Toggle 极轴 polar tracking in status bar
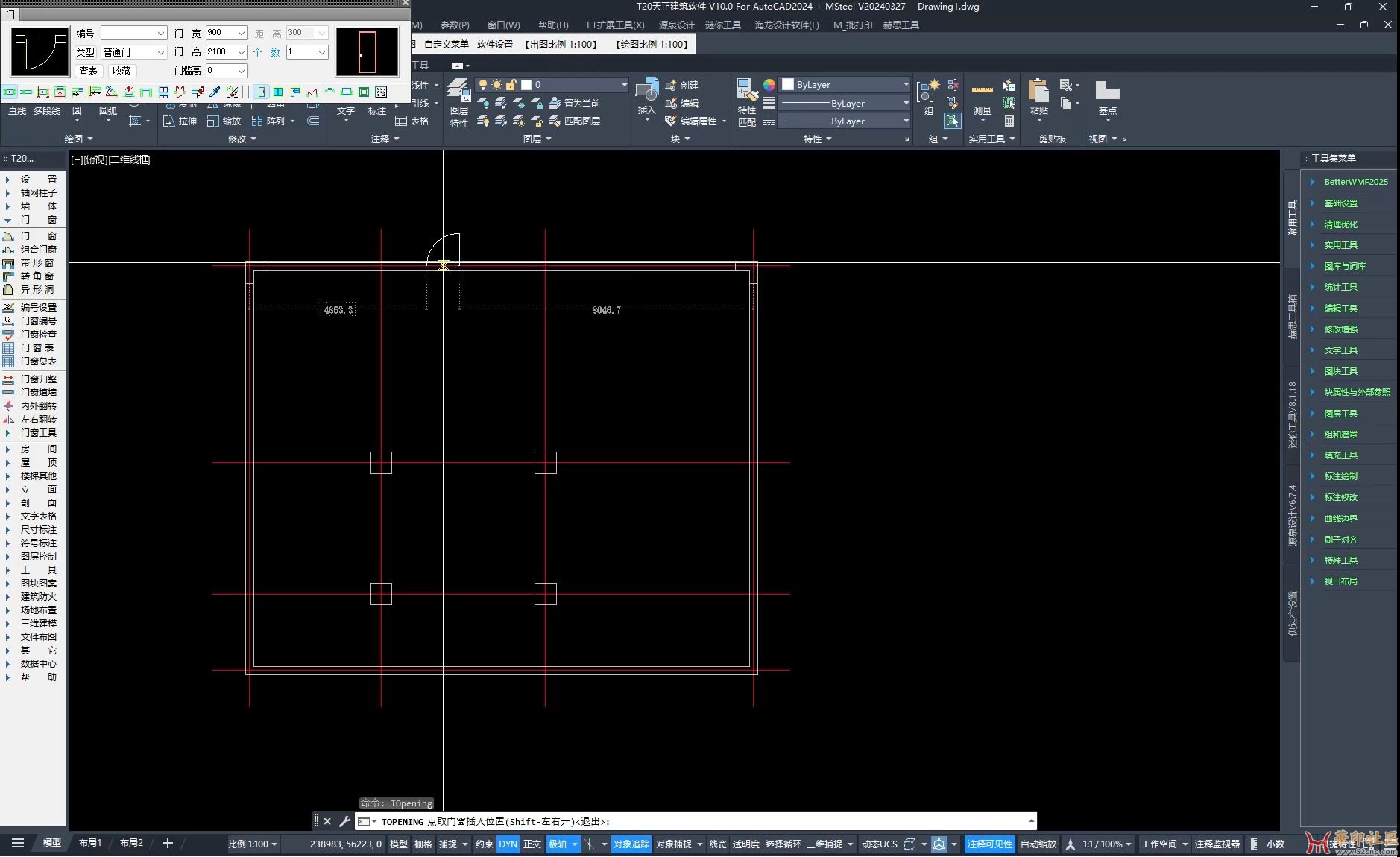This screenshot has height=857, width=1400. tap(558, 844)
